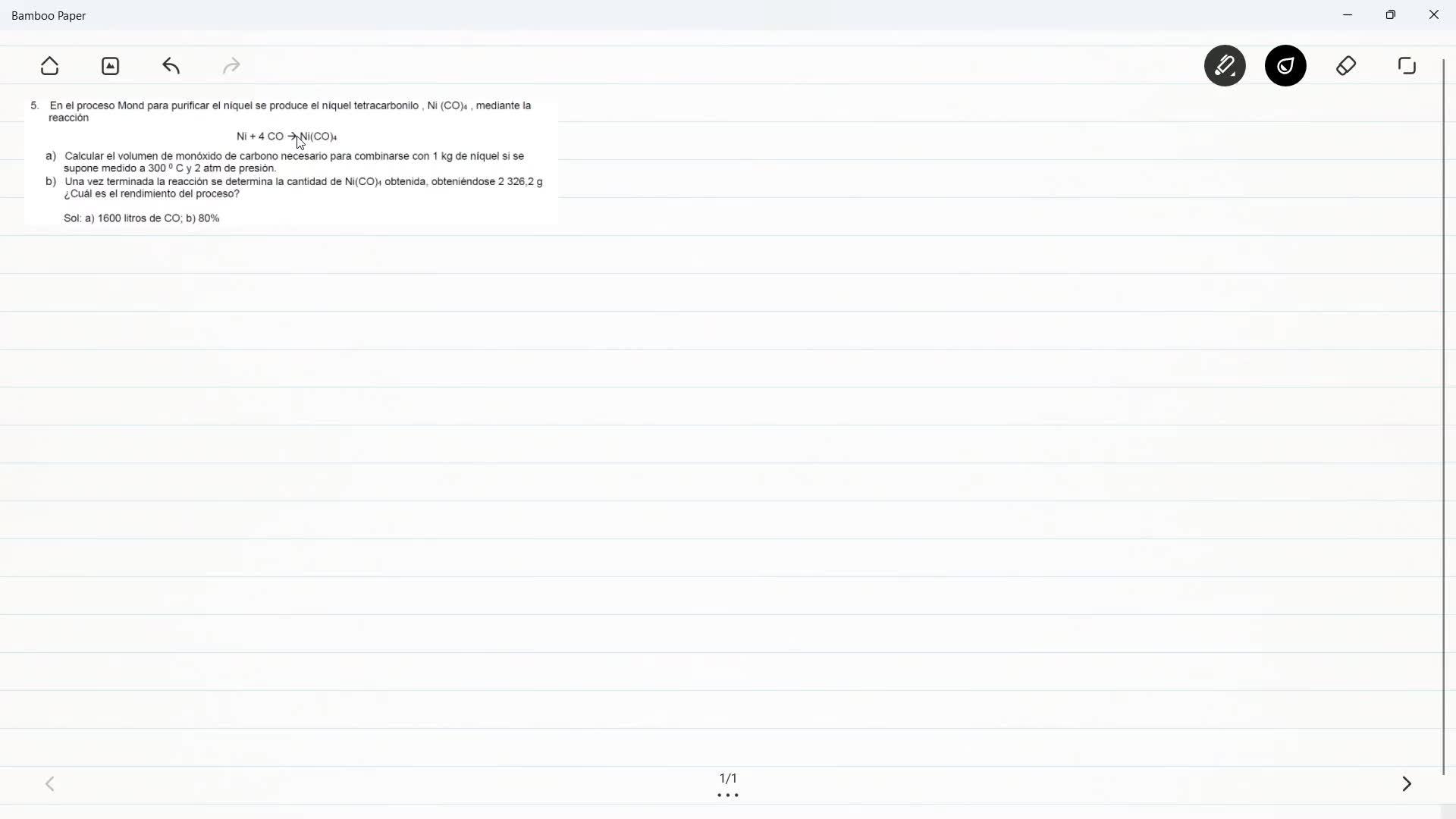Go to the Home library screen
The image size is (1456, 819).
[x=50, y=66]
